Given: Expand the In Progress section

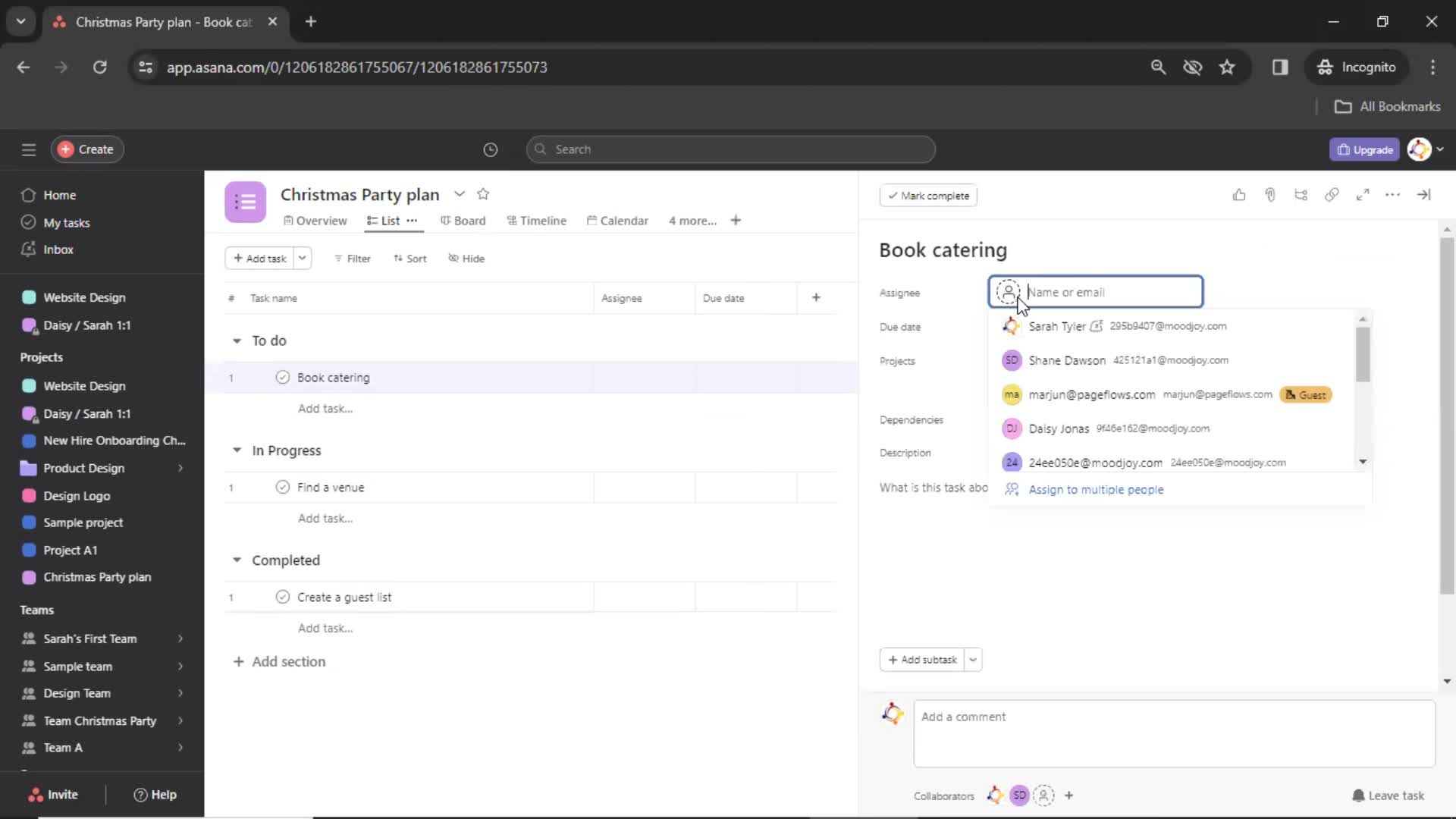Looking at the screenshot, I should (x=236, y=450).
